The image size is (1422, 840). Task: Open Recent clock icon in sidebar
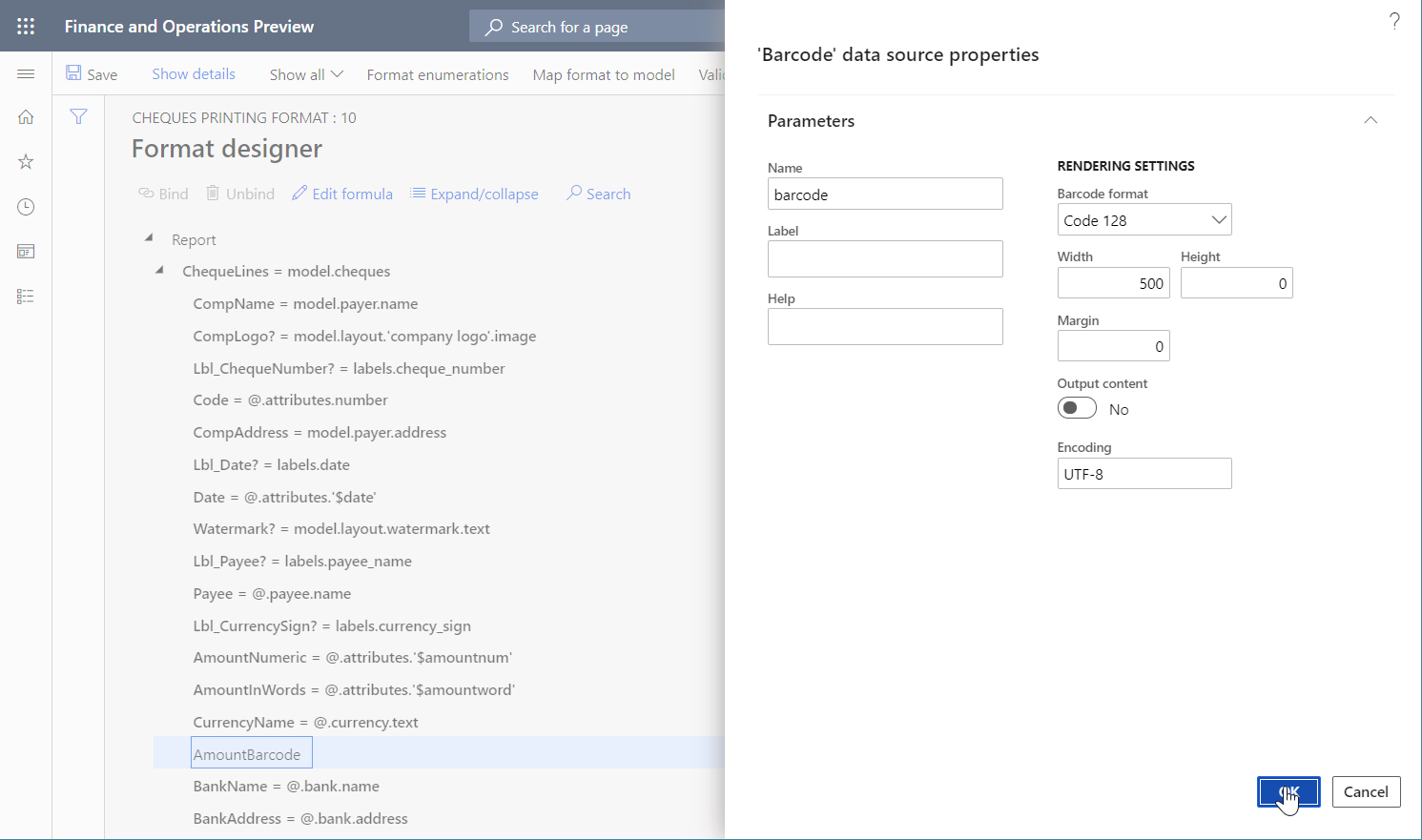(x=26, y=207)
